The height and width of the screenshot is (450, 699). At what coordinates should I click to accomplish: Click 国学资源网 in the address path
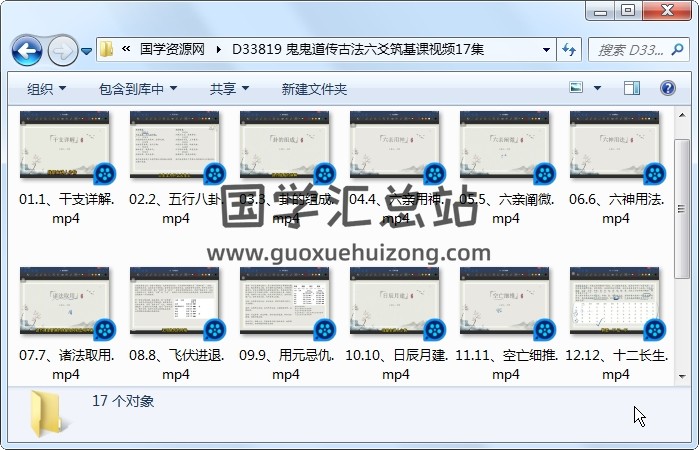[172, 49]
